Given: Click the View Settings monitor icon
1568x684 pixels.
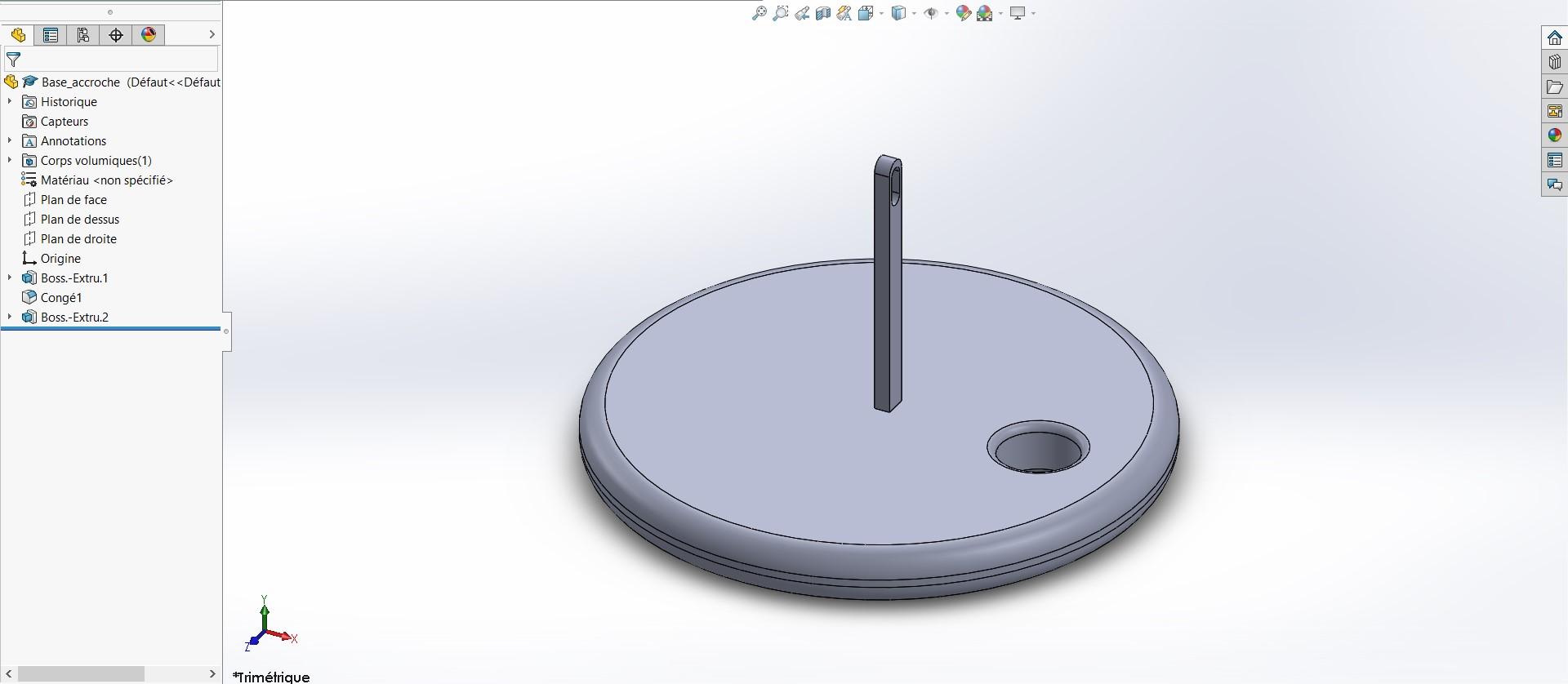Looking at the screenshot, I should [x=1018, y=13].
